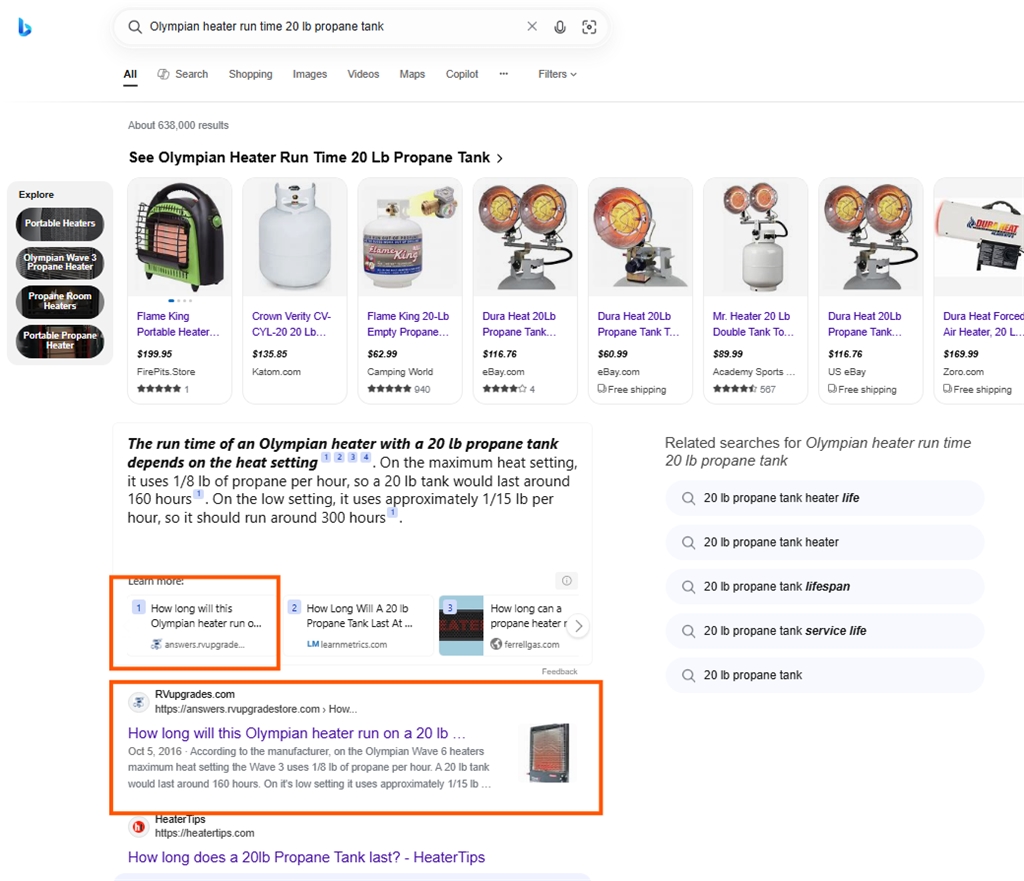Click Dura Heat $60.99 product title
The image size is (1024, 881).
click(639, 324)
